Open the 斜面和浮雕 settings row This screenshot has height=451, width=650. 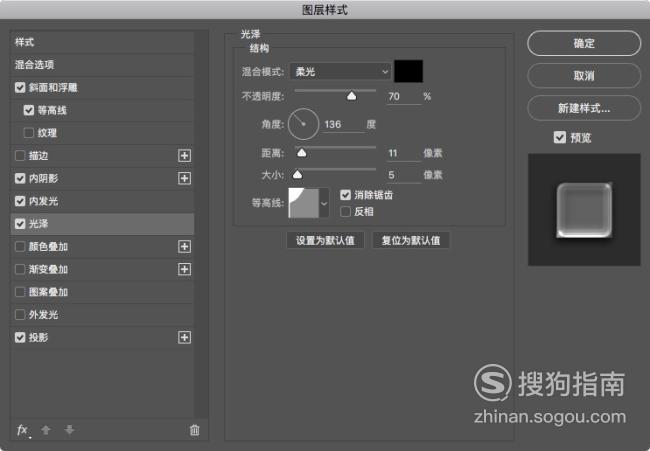click(x=102, y=87)
